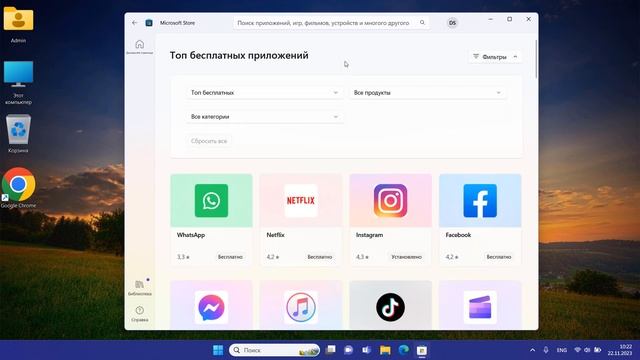
Task: Open the Clipchamp video editor app icon
Action: 480,307
